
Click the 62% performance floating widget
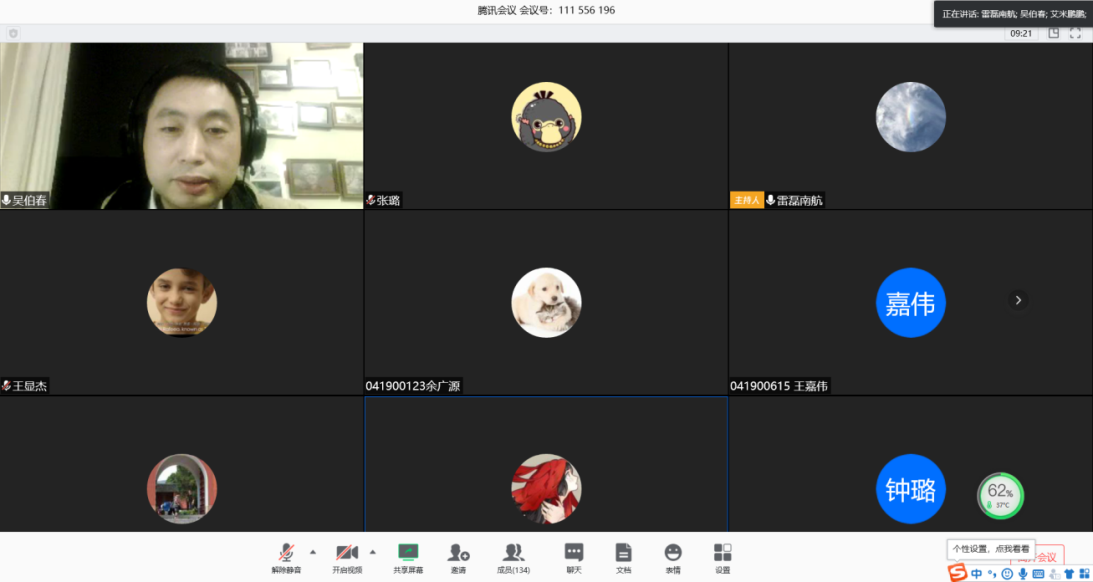[x=1000, y=495]
